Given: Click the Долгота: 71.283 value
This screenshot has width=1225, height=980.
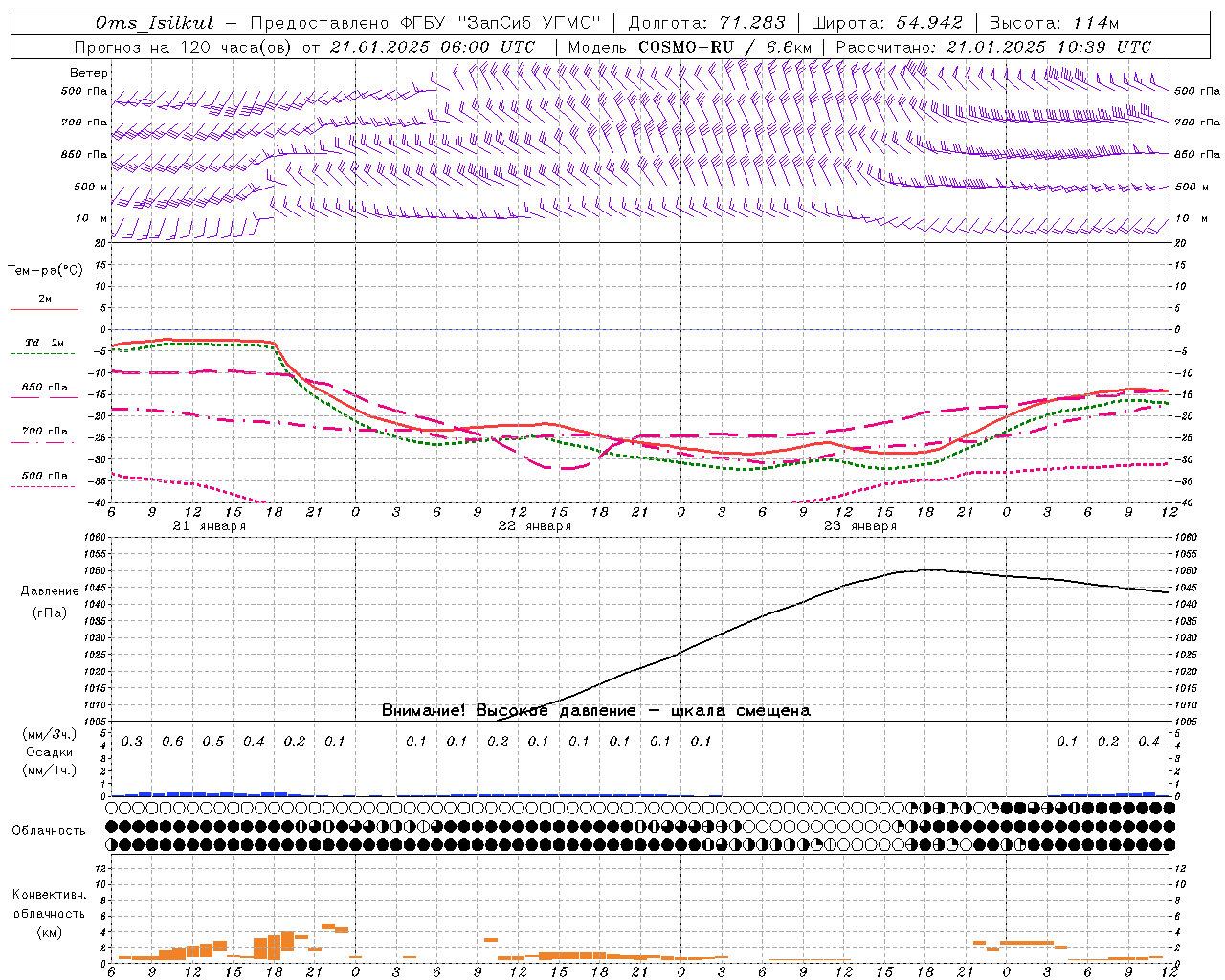Looking at the screenshot, I should pos(706,23).
